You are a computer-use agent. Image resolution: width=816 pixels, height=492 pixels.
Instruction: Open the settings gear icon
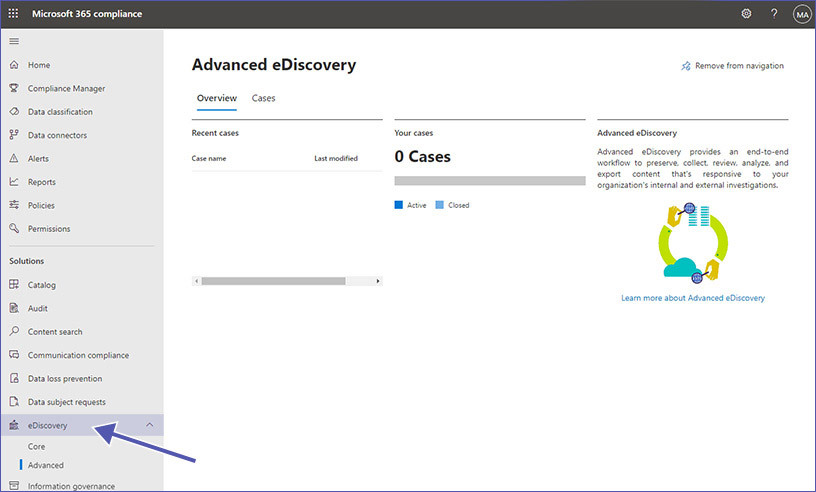point(746,14)
